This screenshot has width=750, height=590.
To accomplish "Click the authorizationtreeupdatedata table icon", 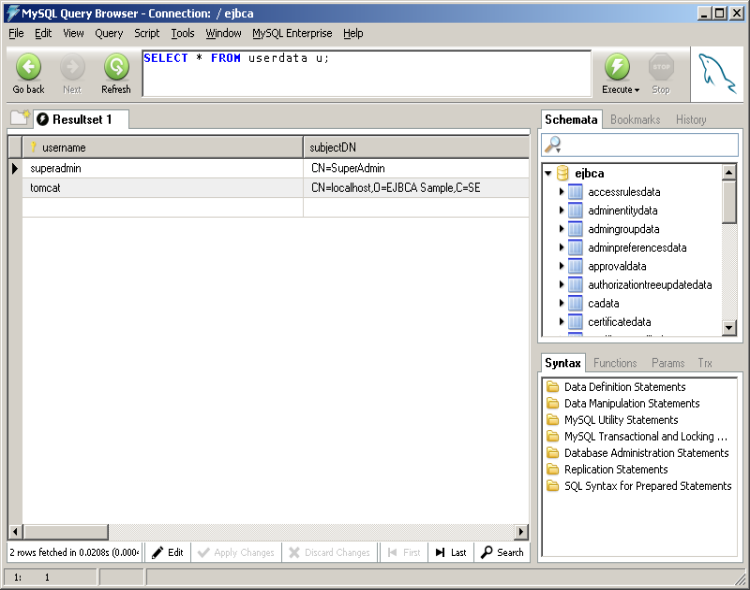I will click(x=575, y=285).
